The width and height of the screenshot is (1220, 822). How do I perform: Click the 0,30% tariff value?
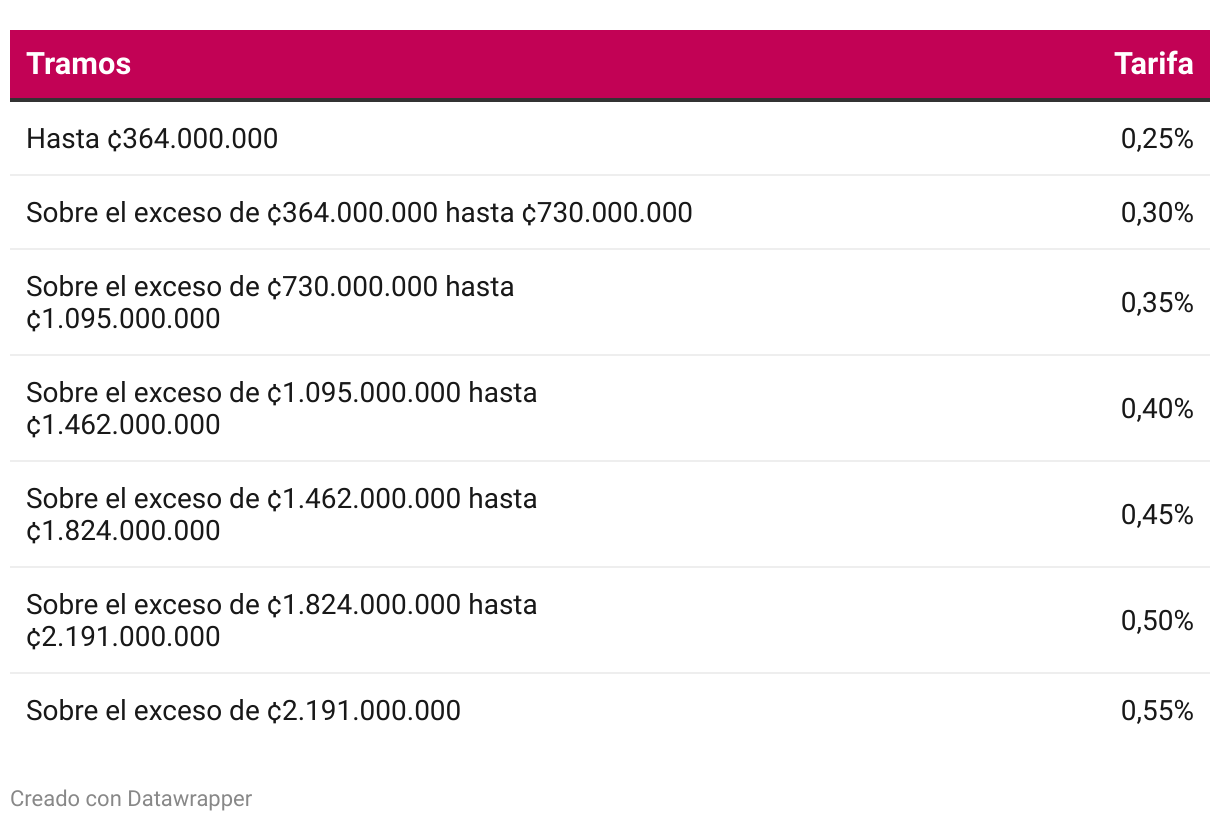(1157, 213)
